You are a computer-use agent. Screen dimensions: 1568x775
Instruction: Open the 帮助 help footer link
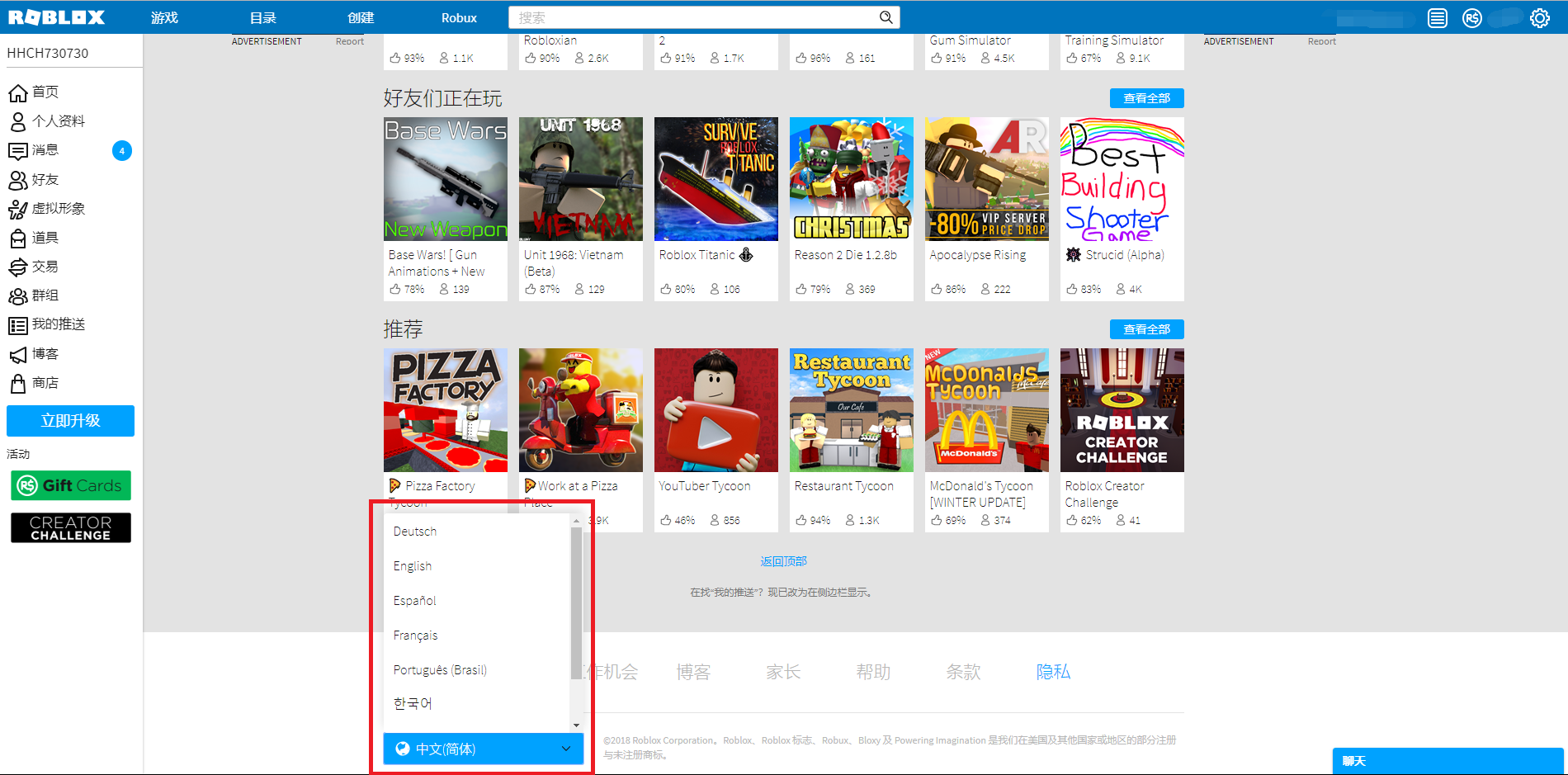[873, 672]
